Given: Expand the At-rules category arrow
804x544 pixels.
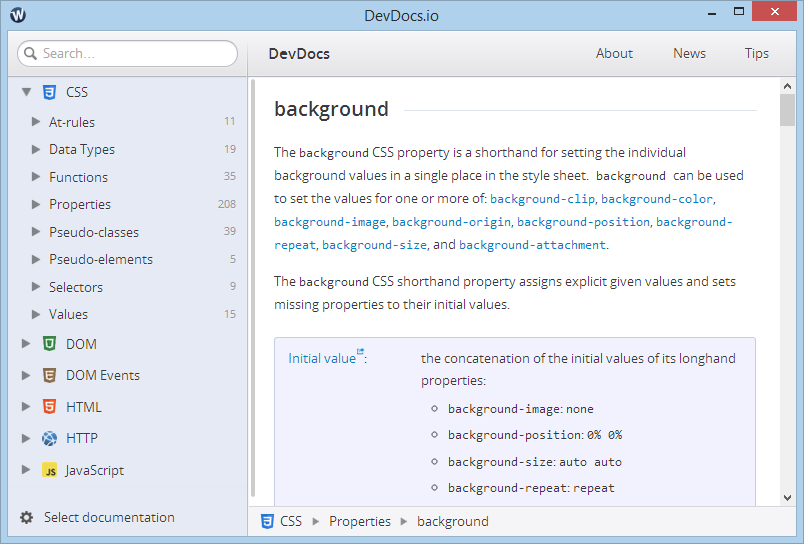Looking at the screenshot, I should click(x=36, y=122).
